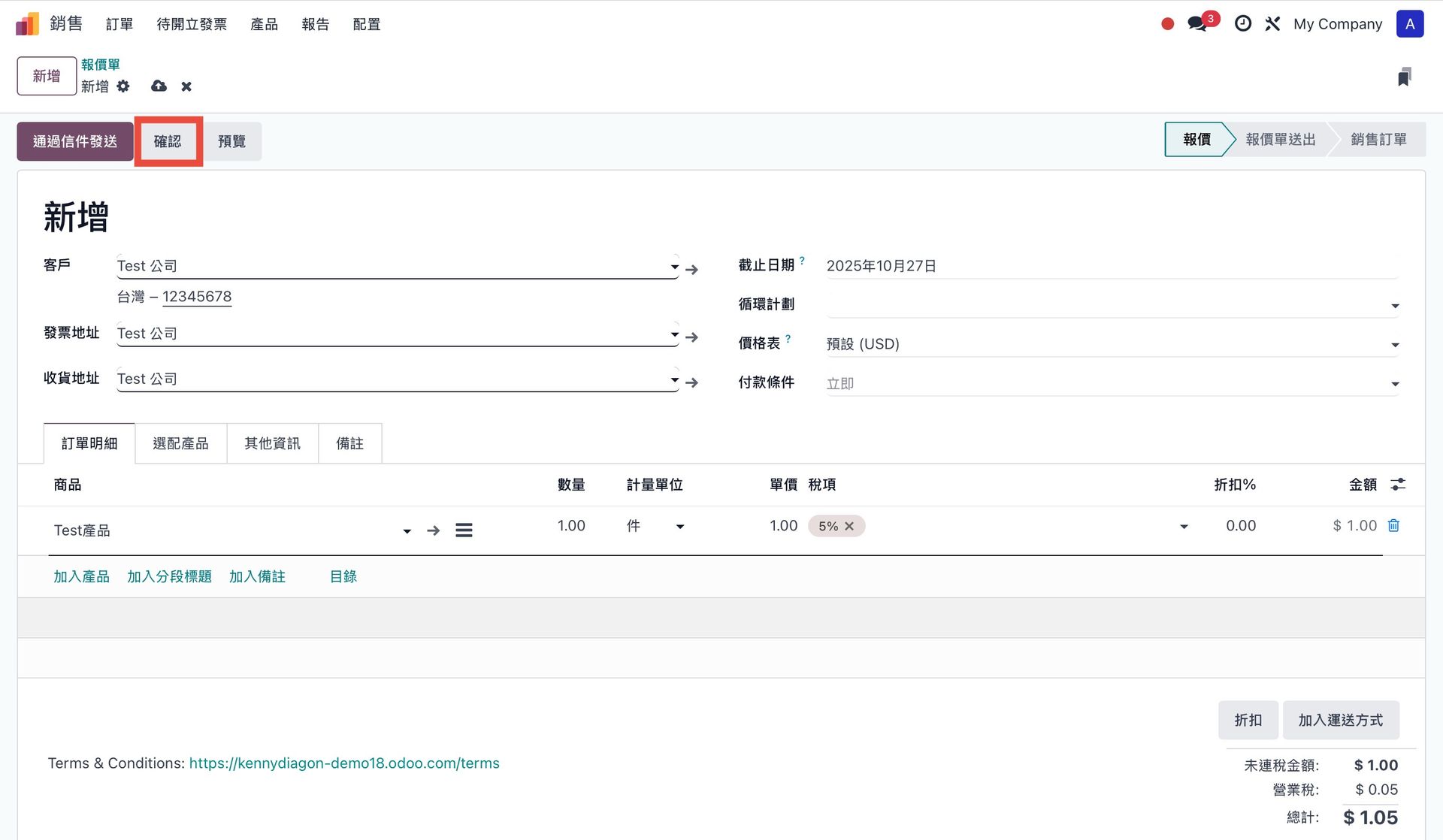Click the 截止日期 date field
This screenshot has width=1443, height=840.
(881, 266)
